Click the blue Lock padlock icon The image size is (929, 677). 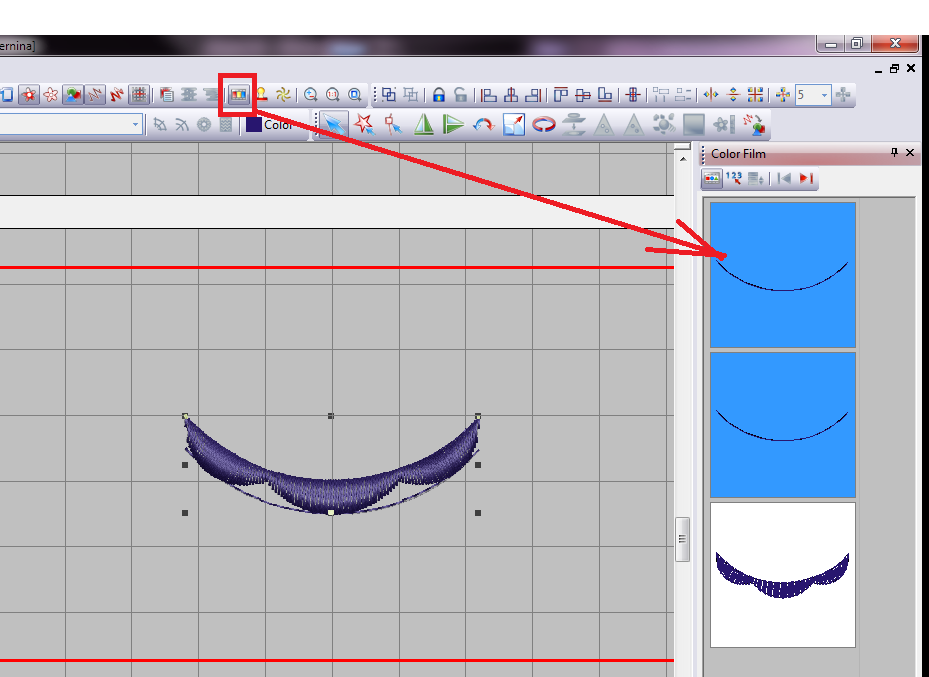tap(438, 94)
